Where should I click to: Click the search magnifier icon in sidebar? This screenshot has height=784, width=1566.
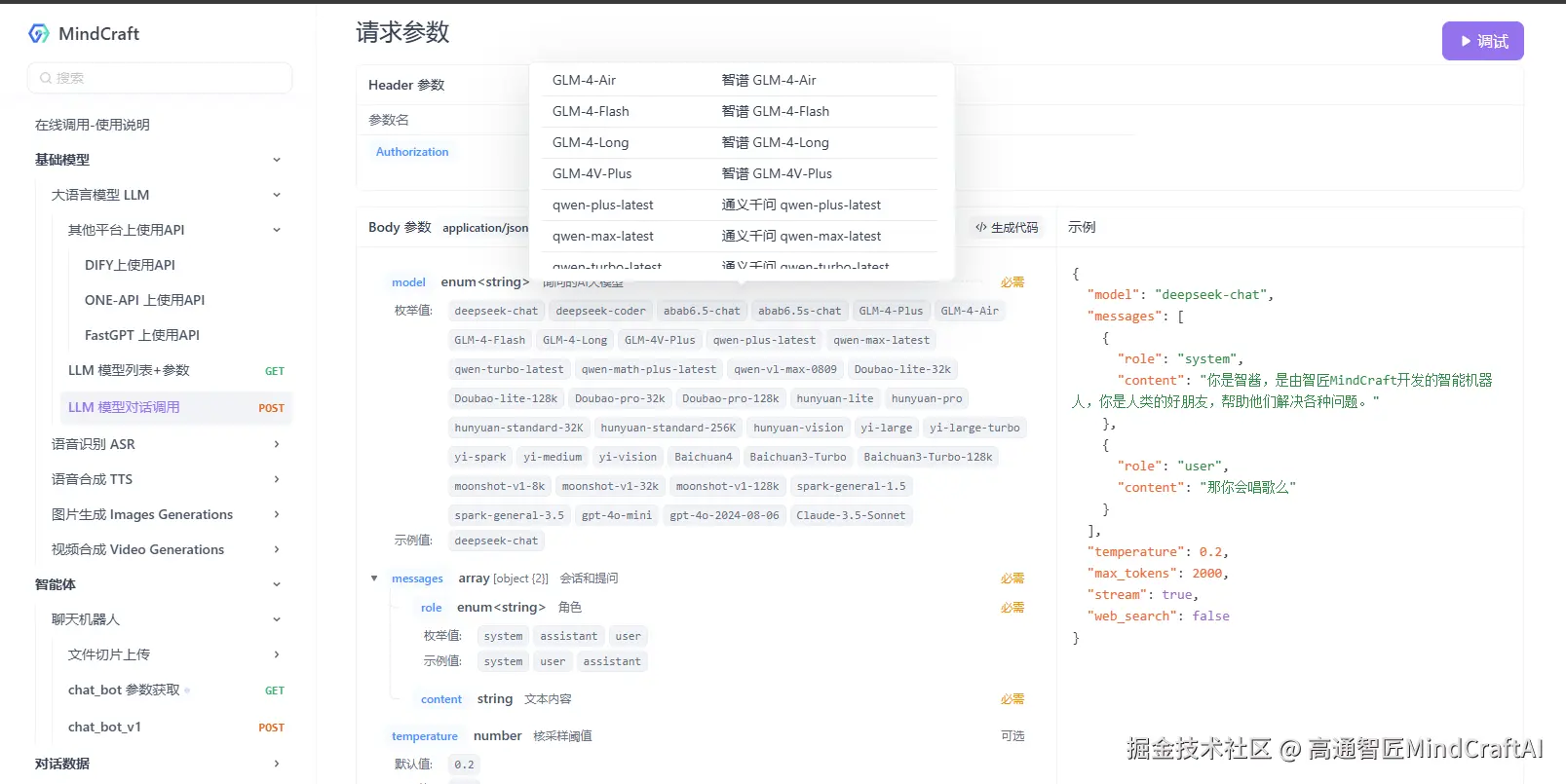pos(45,78)
